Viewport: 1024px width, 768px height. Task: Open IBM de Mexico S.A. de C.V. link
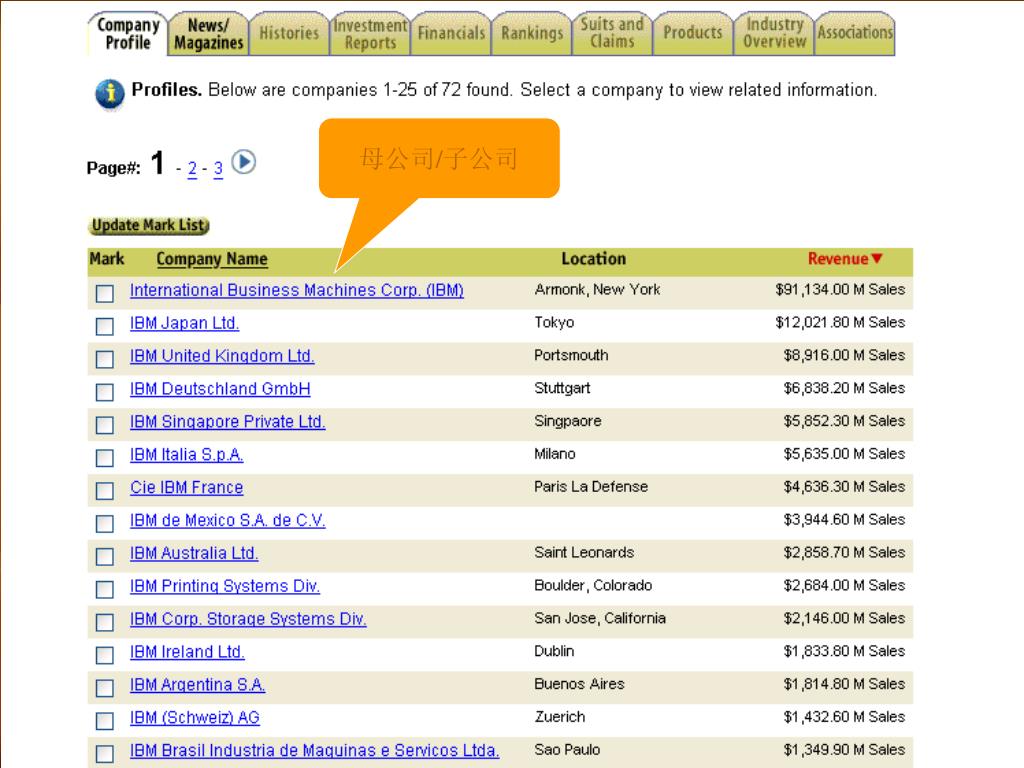pyautogui.click(x=227, y=520)
